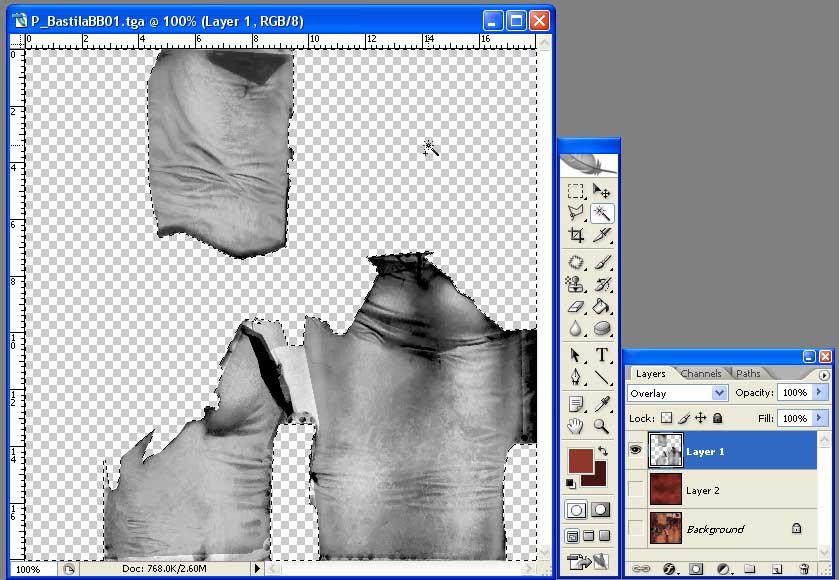Select the Type tool

point(602,355)
